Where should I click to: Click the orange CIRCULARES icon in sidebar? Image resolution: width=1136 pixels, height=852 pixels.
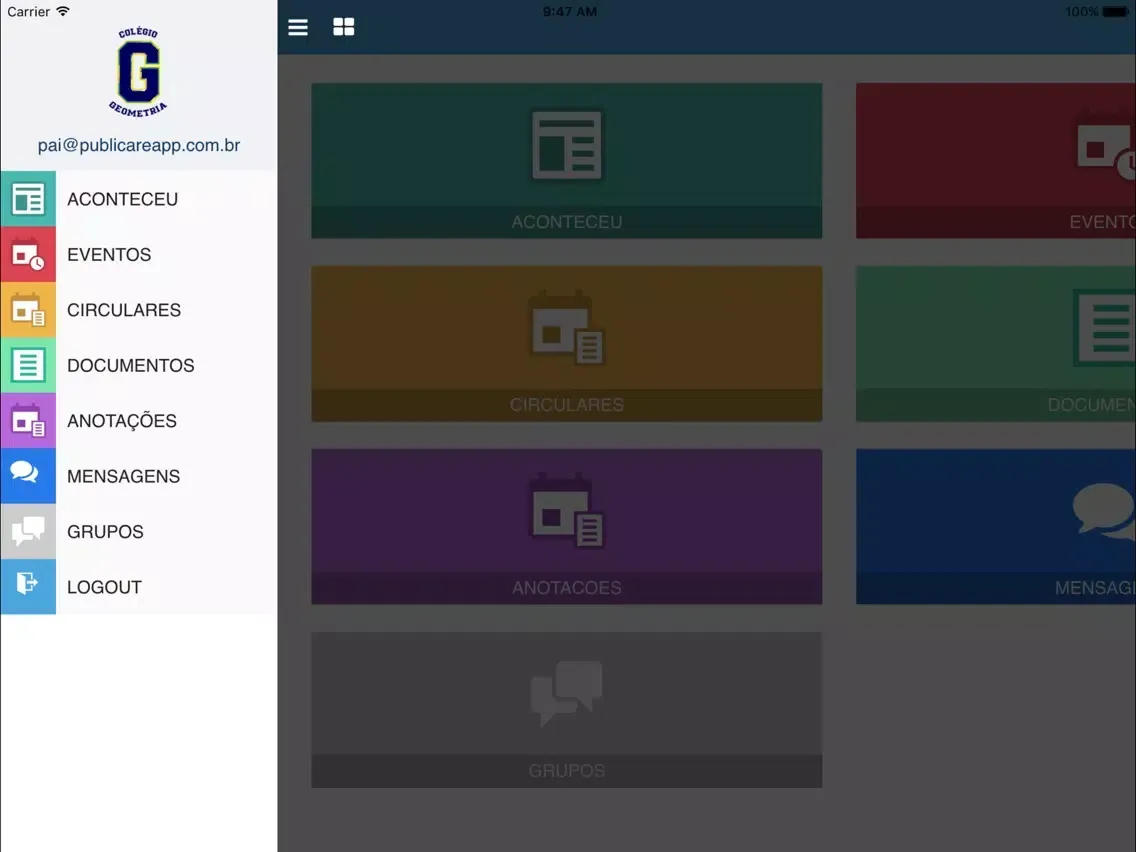pos(28,310)
